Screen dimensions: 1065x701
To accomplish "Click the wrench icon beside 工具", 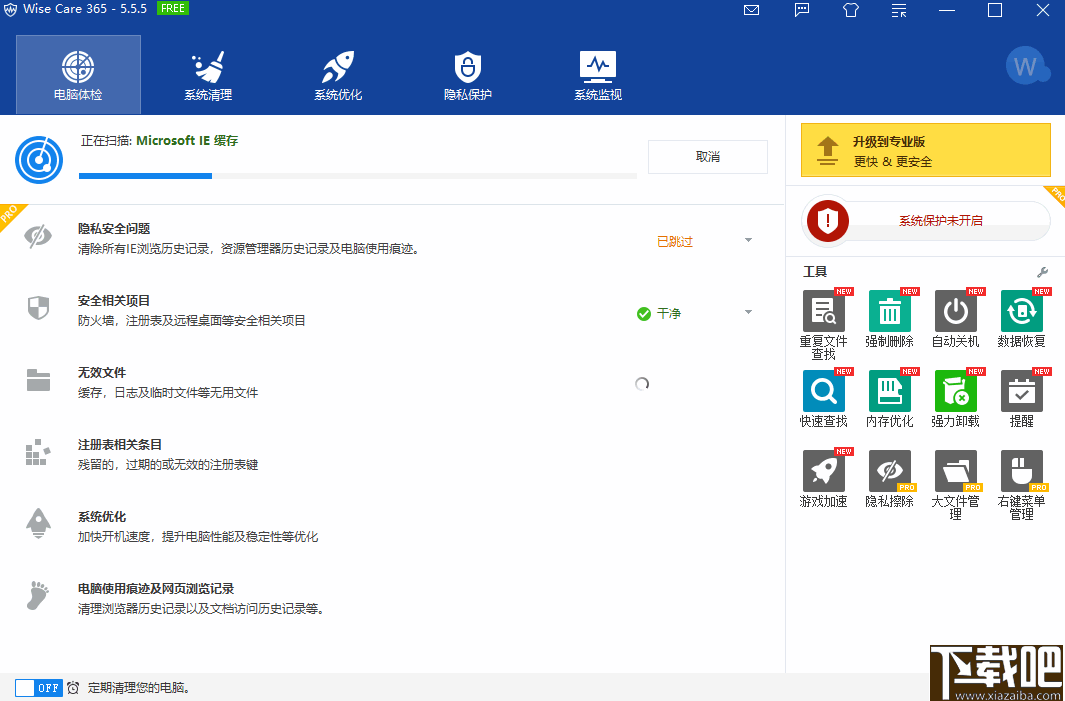I will coord(1043,272).
